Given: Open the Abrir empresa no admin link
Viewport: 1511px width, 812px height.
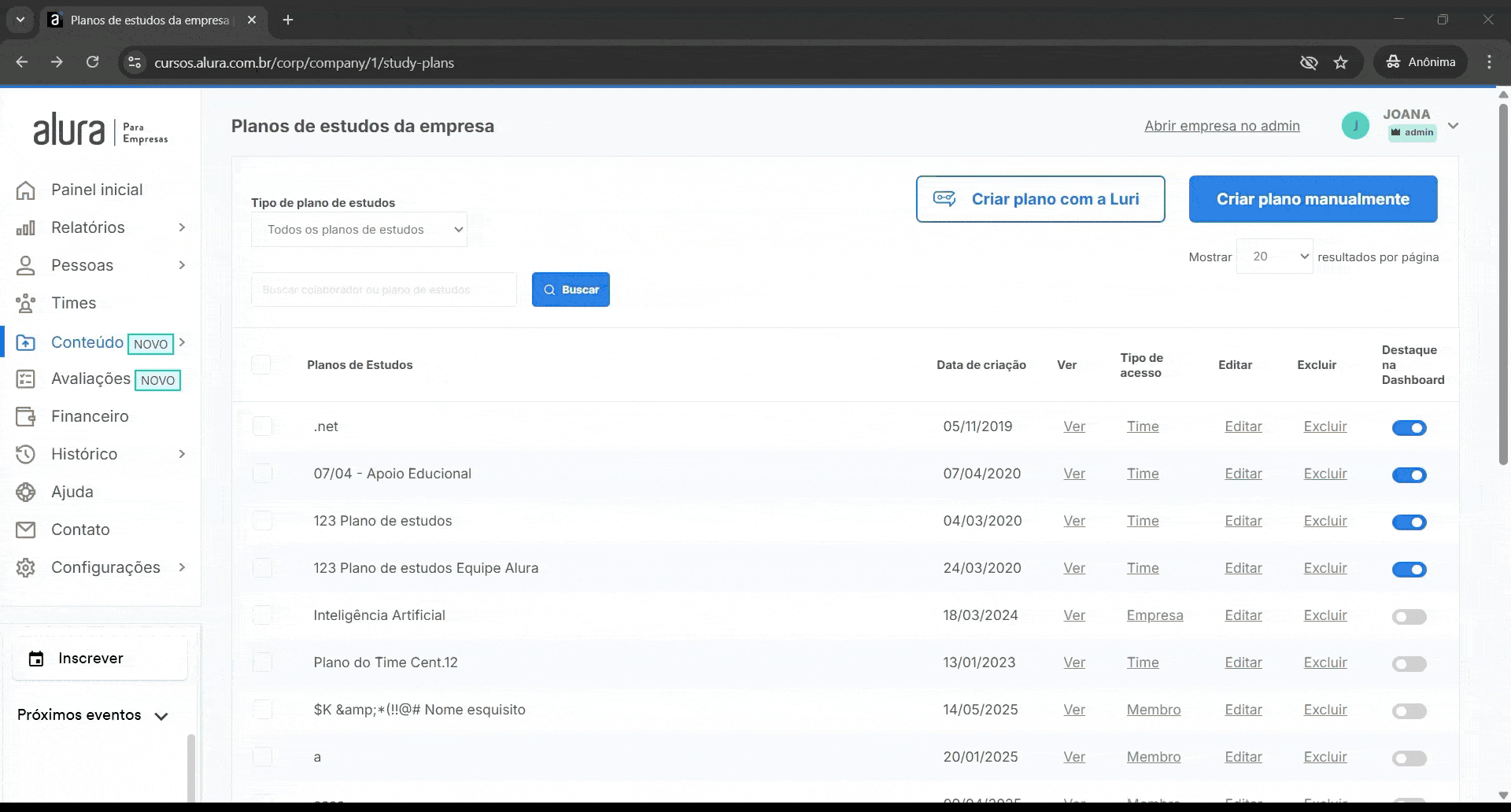Looking at the screenshot, I should (1221, 126).
